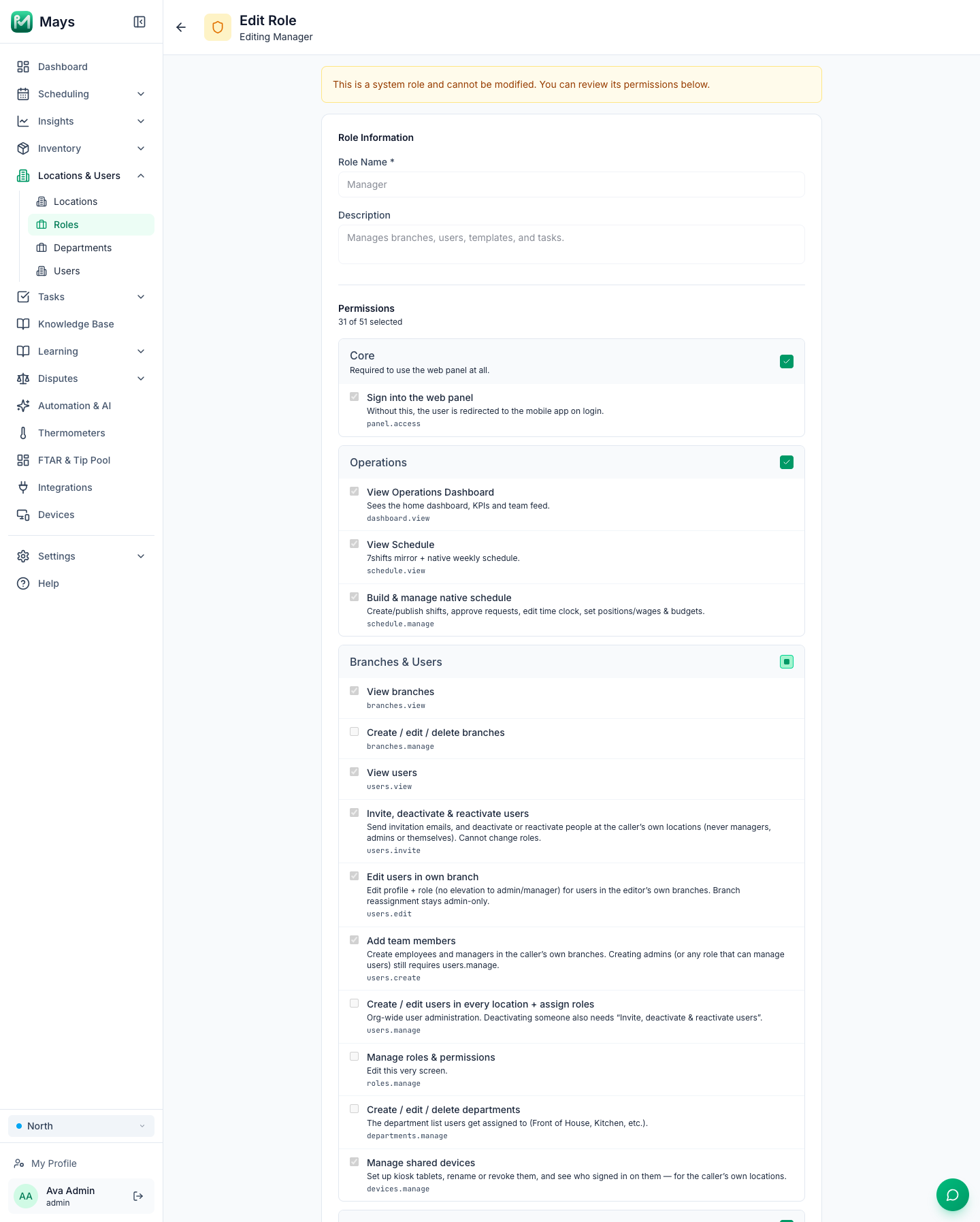This screenshot has width=980, height=1222.
Task: Open the Departments submenu item
Action: click(91, 248)
